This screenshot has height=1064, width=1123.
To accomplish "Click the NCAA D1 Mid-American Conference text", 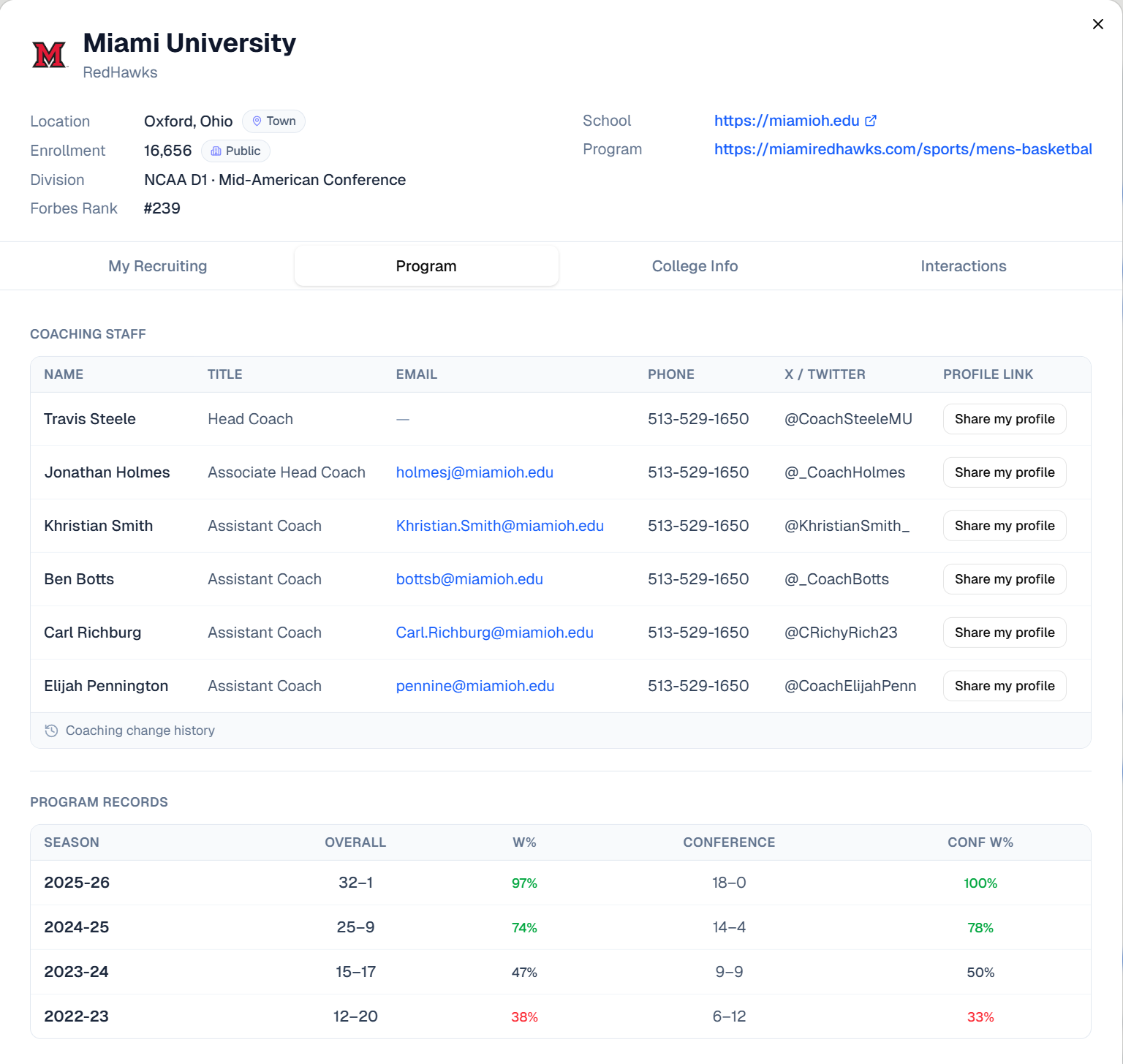I will (x=275, y=180).
